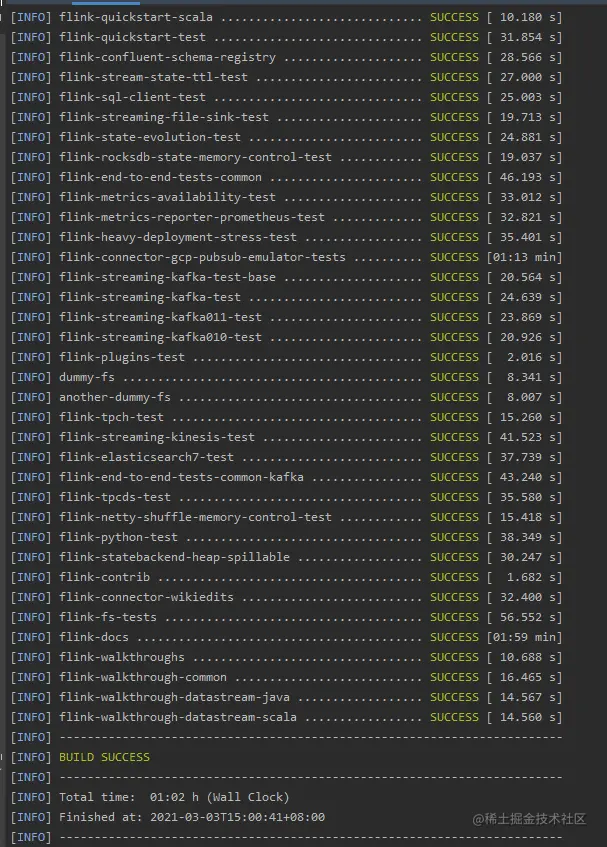The image size is (607, 847).
Task: Click flink-walkthroughs module name
Action: tap(122, 657)
